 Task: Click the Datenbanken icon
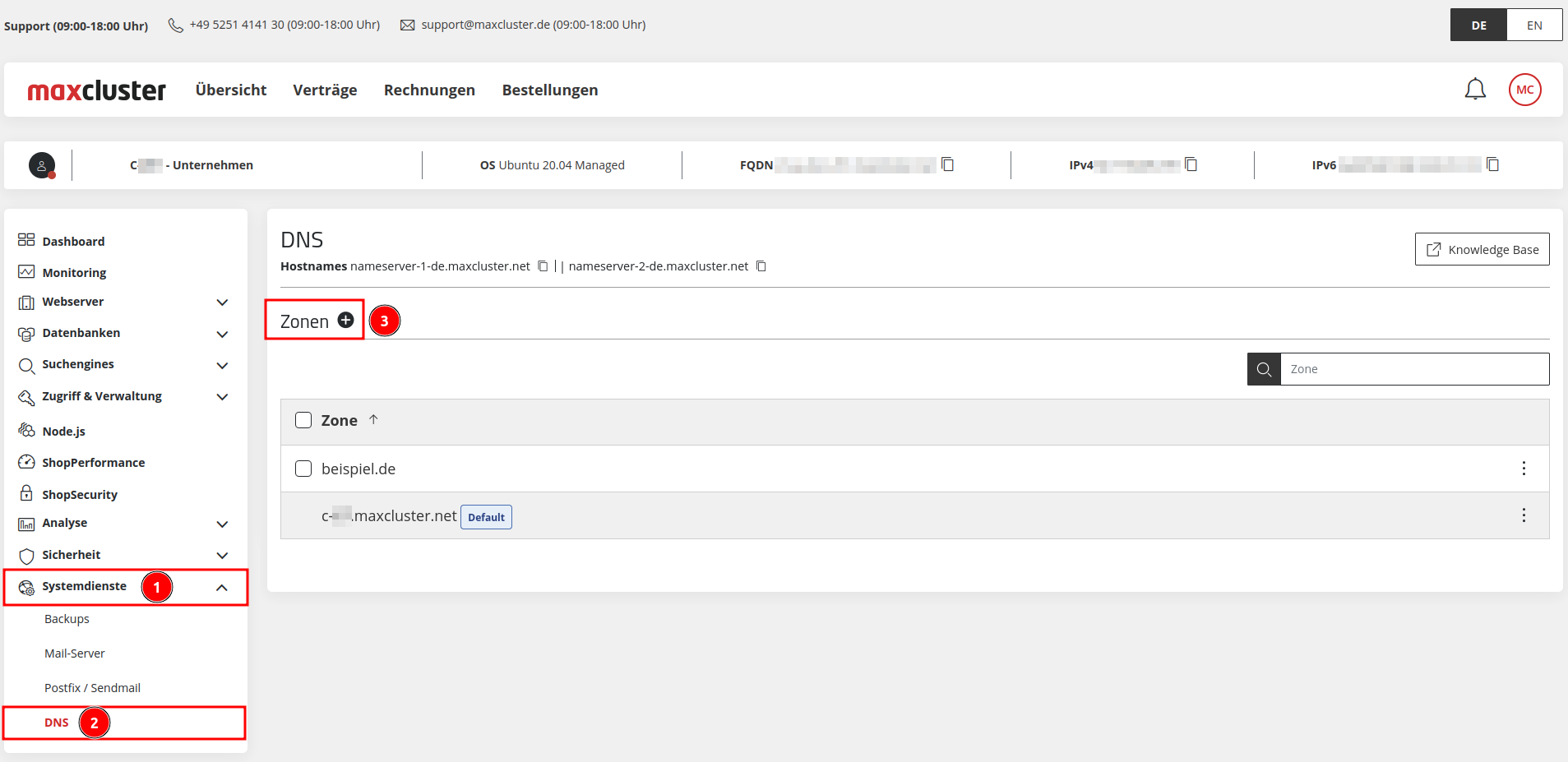point(26,334)
